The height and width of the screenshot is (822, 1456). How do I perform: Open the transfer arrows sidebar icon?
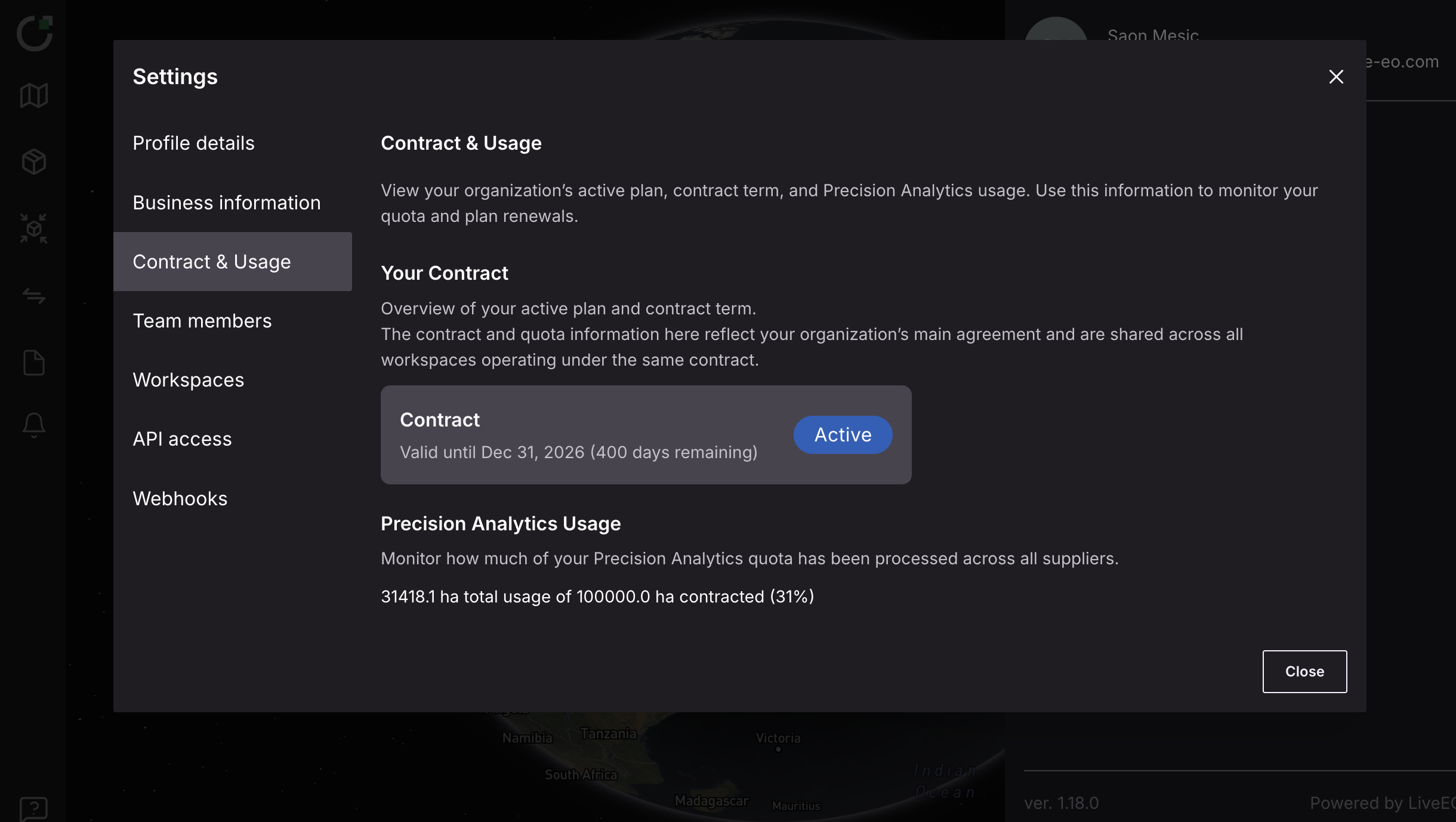[34, 295]
